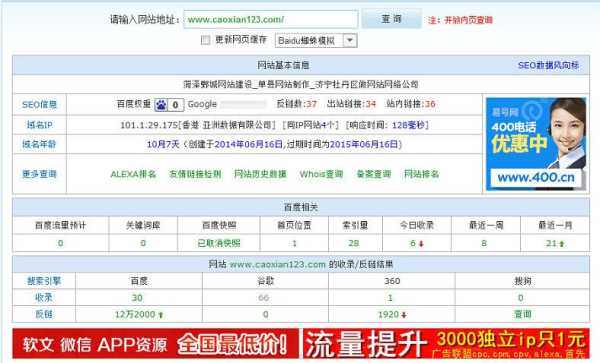Open the 网站历史数据 link
Viewport: 600px width, 363px height.
[260, 174]
